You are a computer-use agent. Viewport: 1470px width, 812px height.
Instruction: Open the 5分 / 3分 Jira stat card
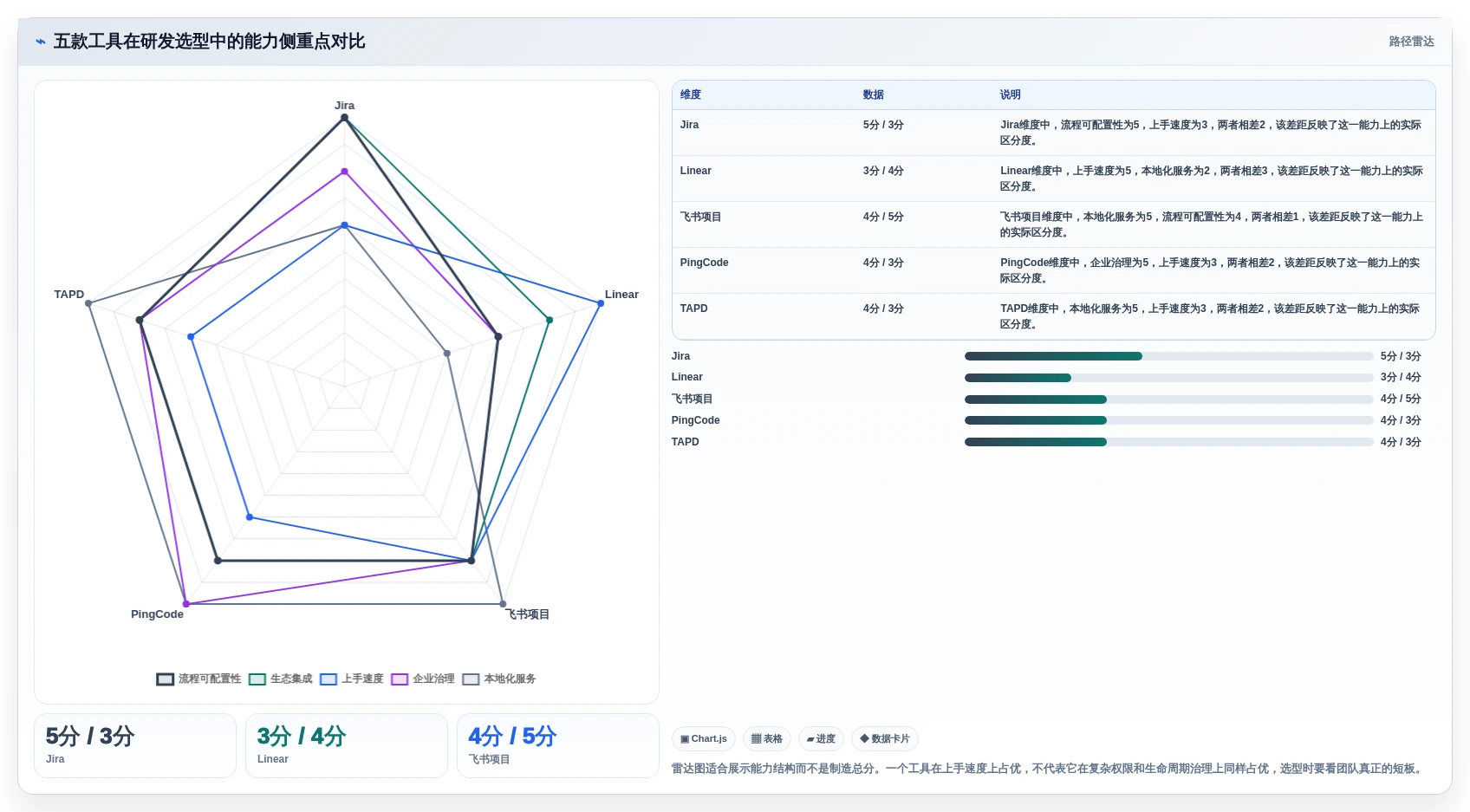coord(135,745)
